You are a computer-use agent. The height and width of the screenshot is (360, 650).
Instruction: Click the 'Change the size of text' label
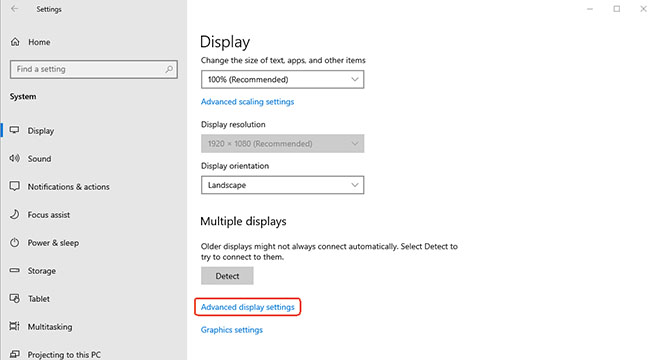pos(283,60)
